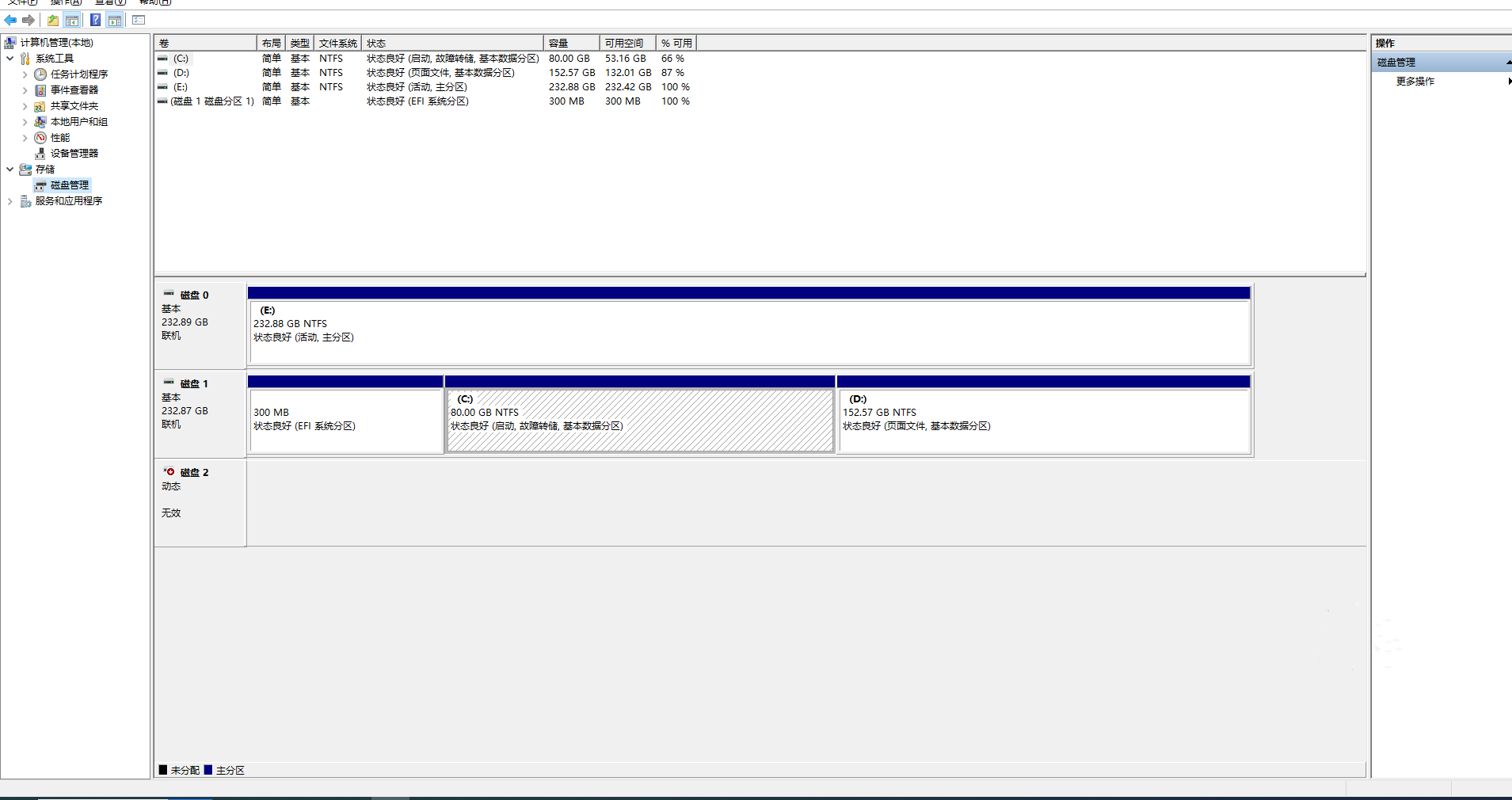1512x800 pixels.
Task: Click the Up one level folder icon
Action: tap(52, 21)
